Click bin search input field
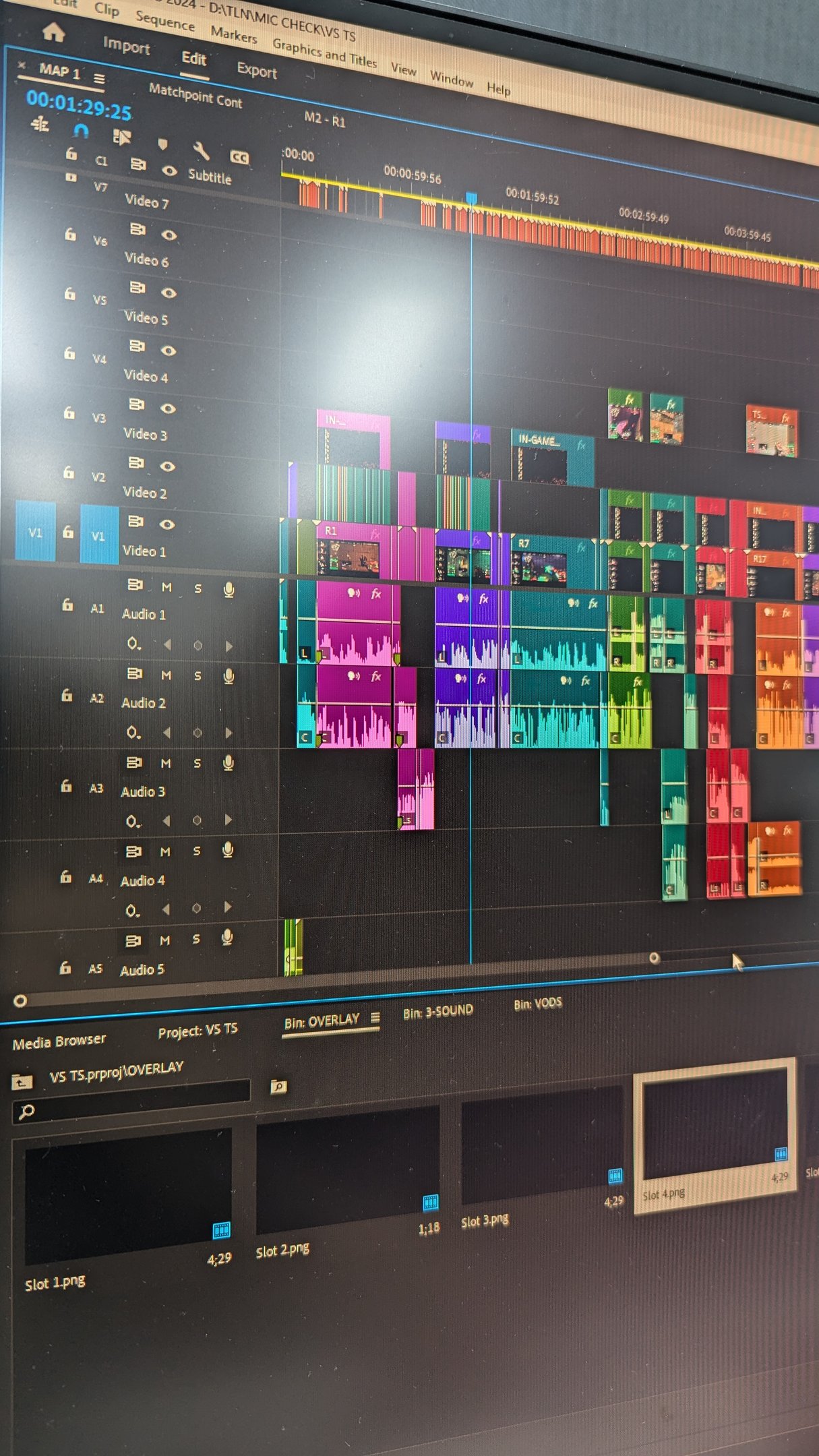The width and height of the screenshot is (819, 1456). pyautogui.click(x=131, y=1101)
